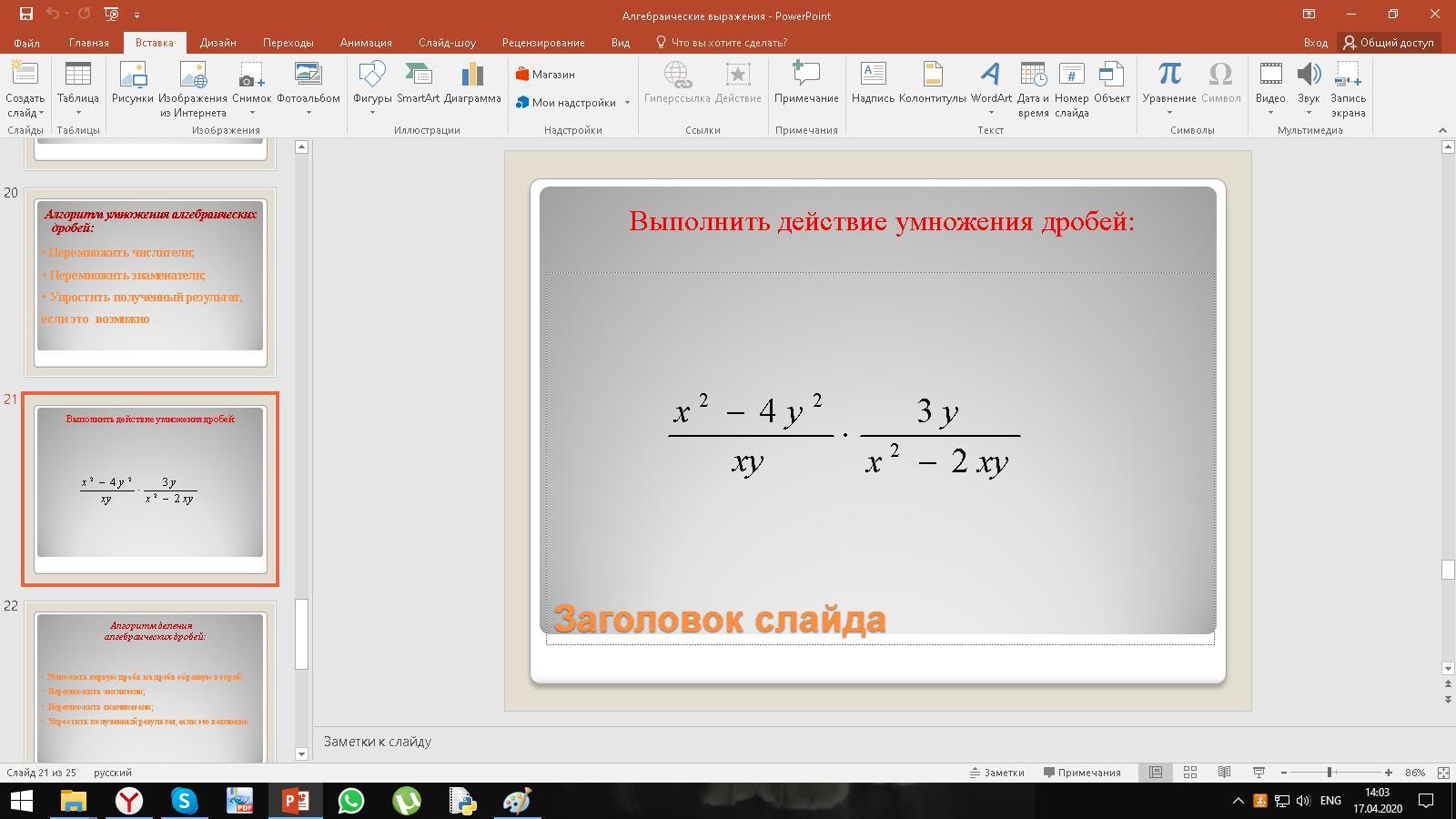Start Запись экрана screen recording

click(1348, 89)
